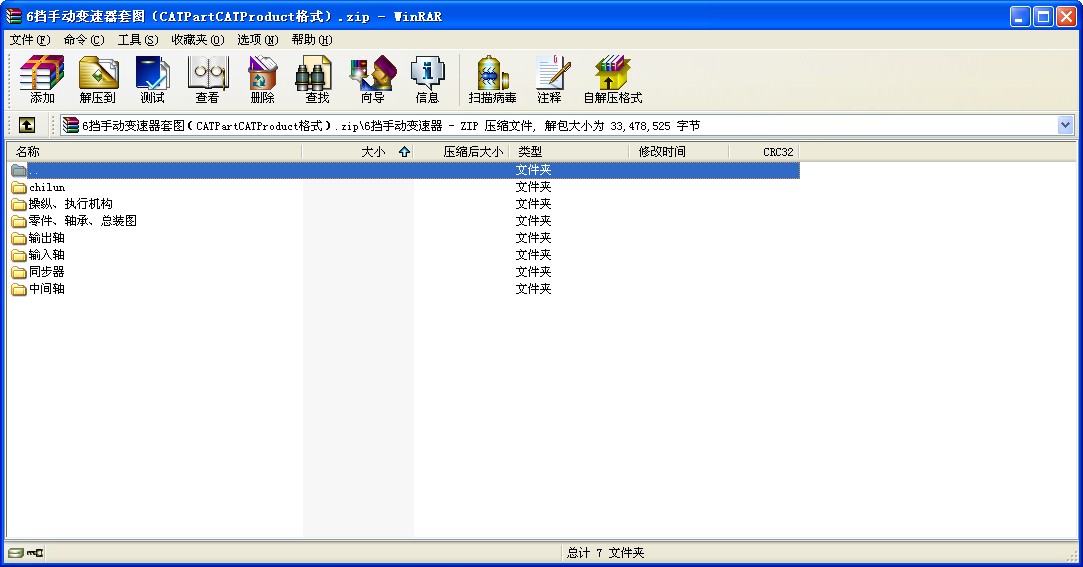This screenshot has width=1083, height=567.
Task: Show archive 信息 (Info)
Action: (x=427, y=79)
